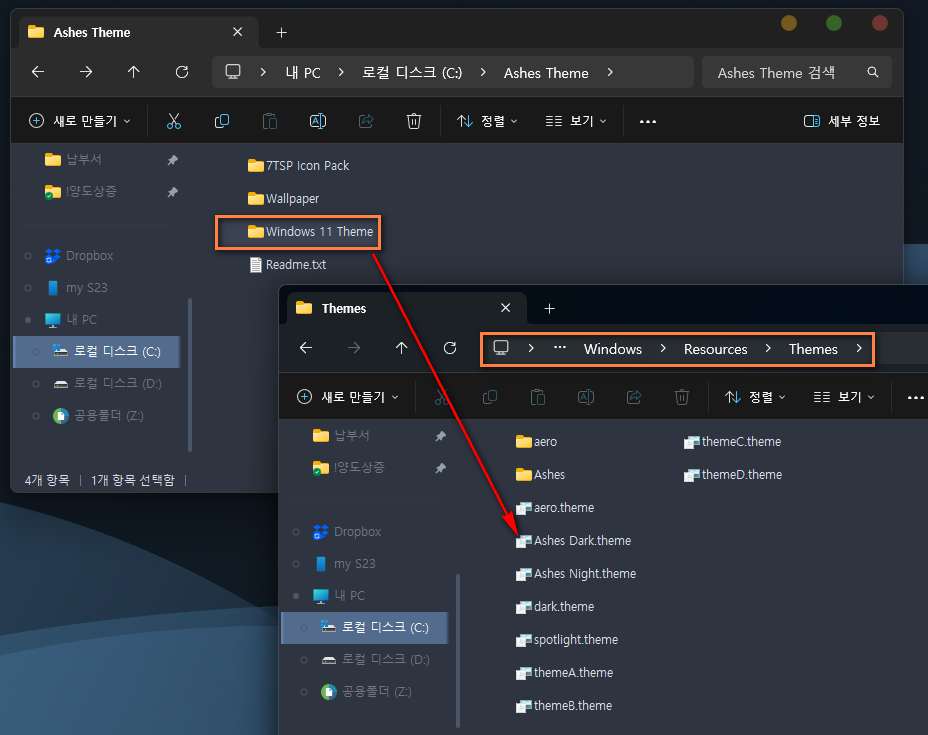Click Themes window navigation pane scrollbar
Image resolution: width=928 pixels, height=735 pixels.
tap(457, 650)
